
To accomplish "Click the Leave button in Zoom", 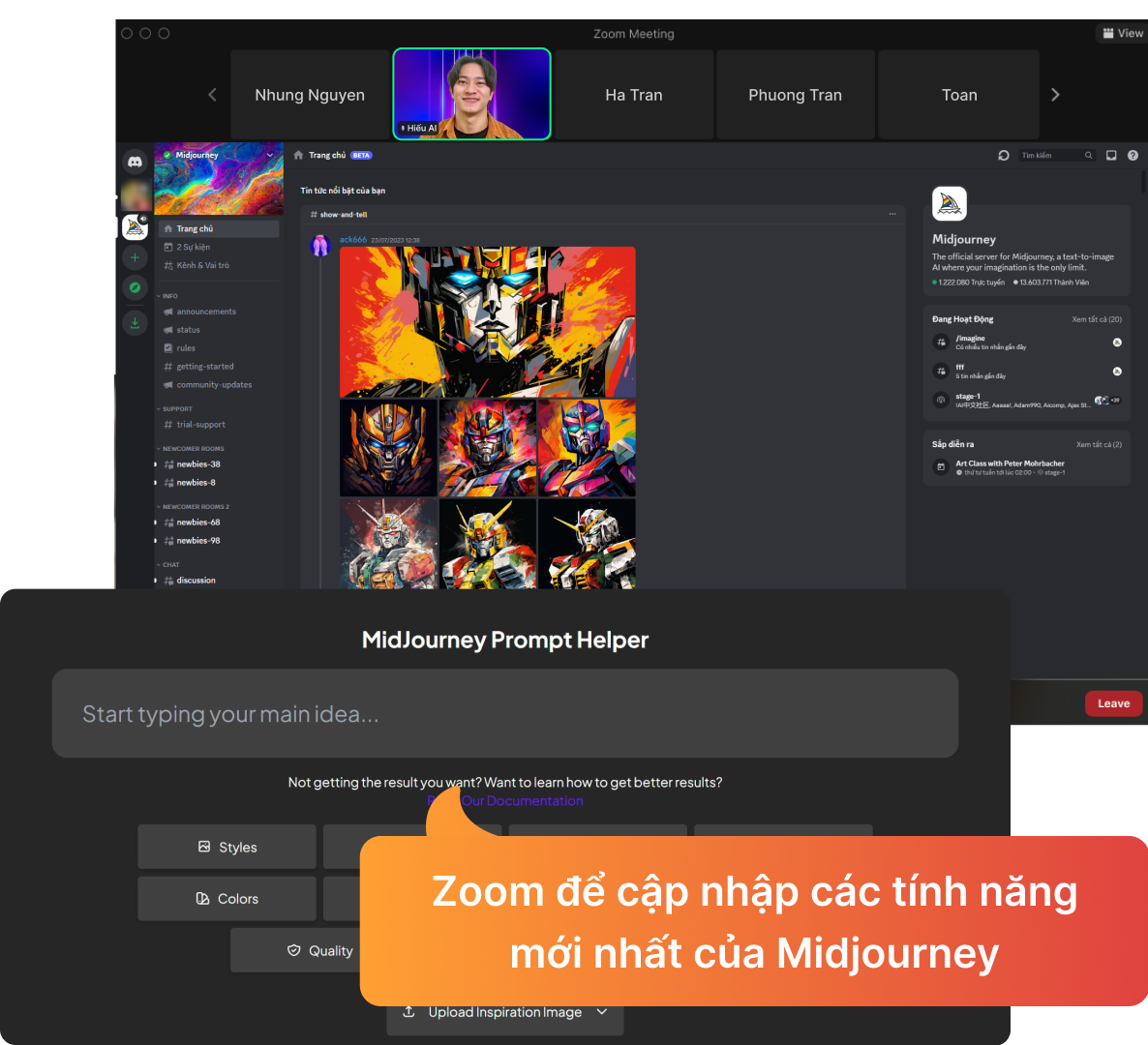I will pos(1113,703).
